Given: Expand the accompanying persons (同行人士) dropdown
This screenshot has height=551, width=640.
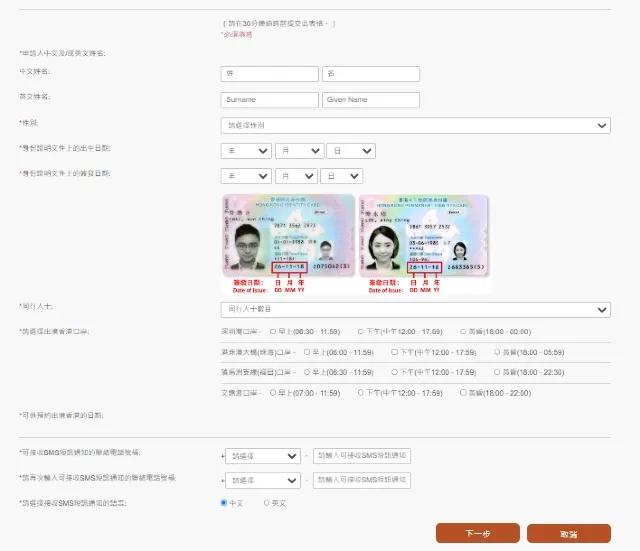Looking at the screenshot, I should 415,310.
